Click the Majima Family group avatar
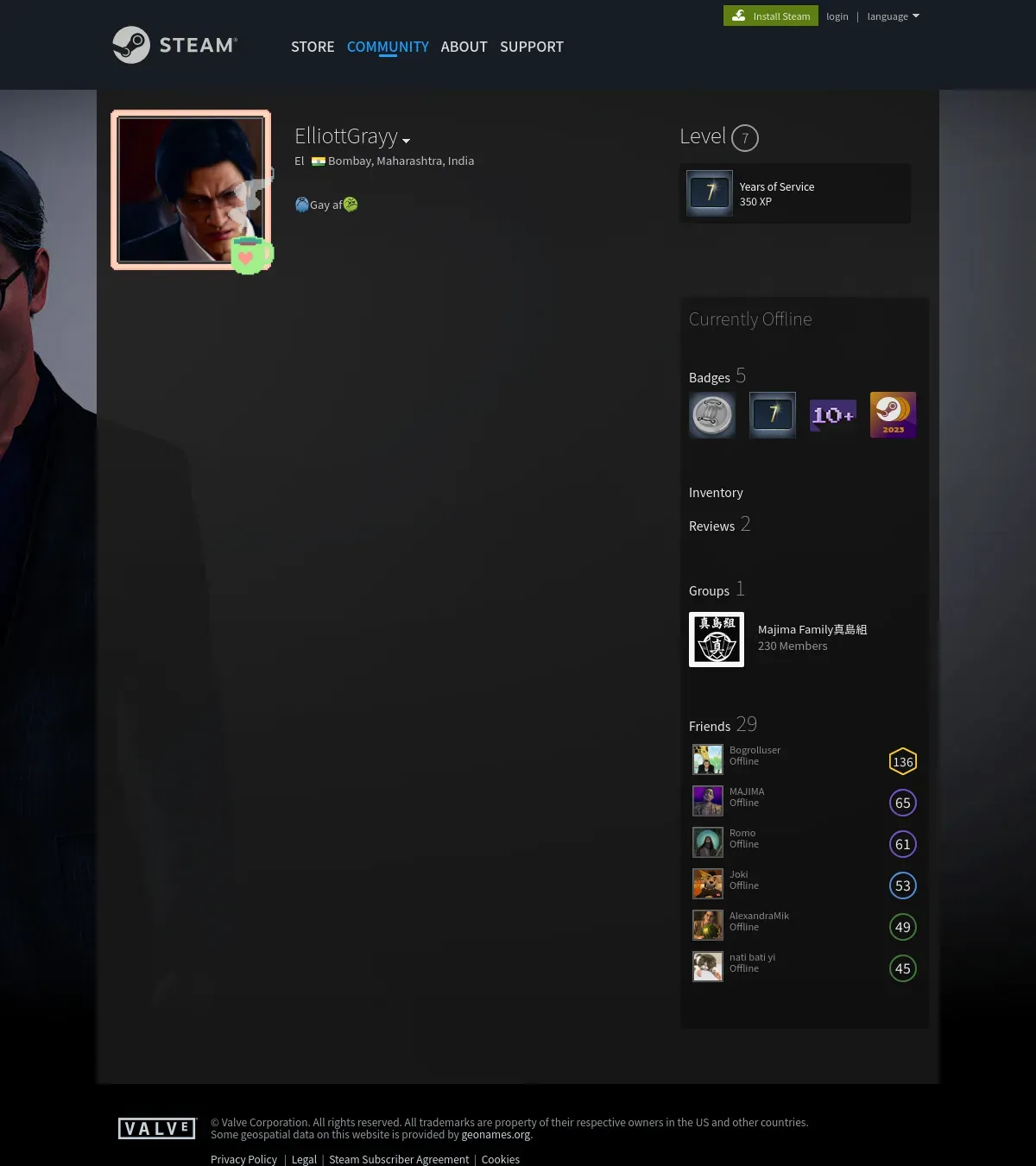 717,640
